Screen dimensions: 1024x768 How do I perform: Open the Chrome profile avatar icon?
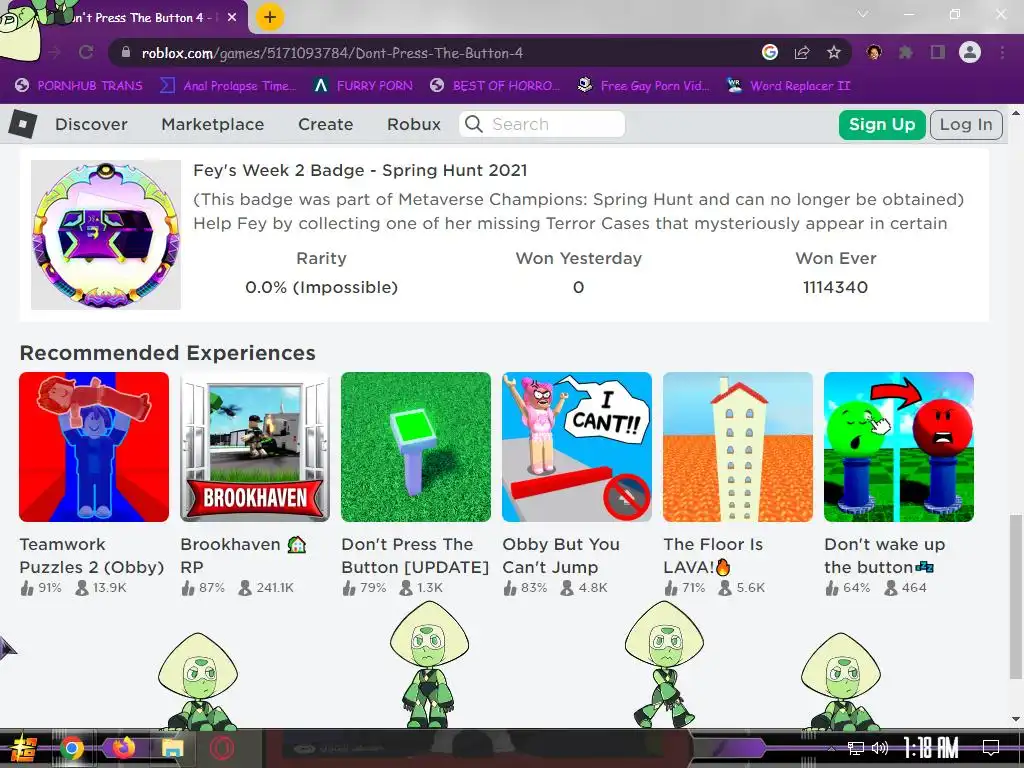(970, 52)
